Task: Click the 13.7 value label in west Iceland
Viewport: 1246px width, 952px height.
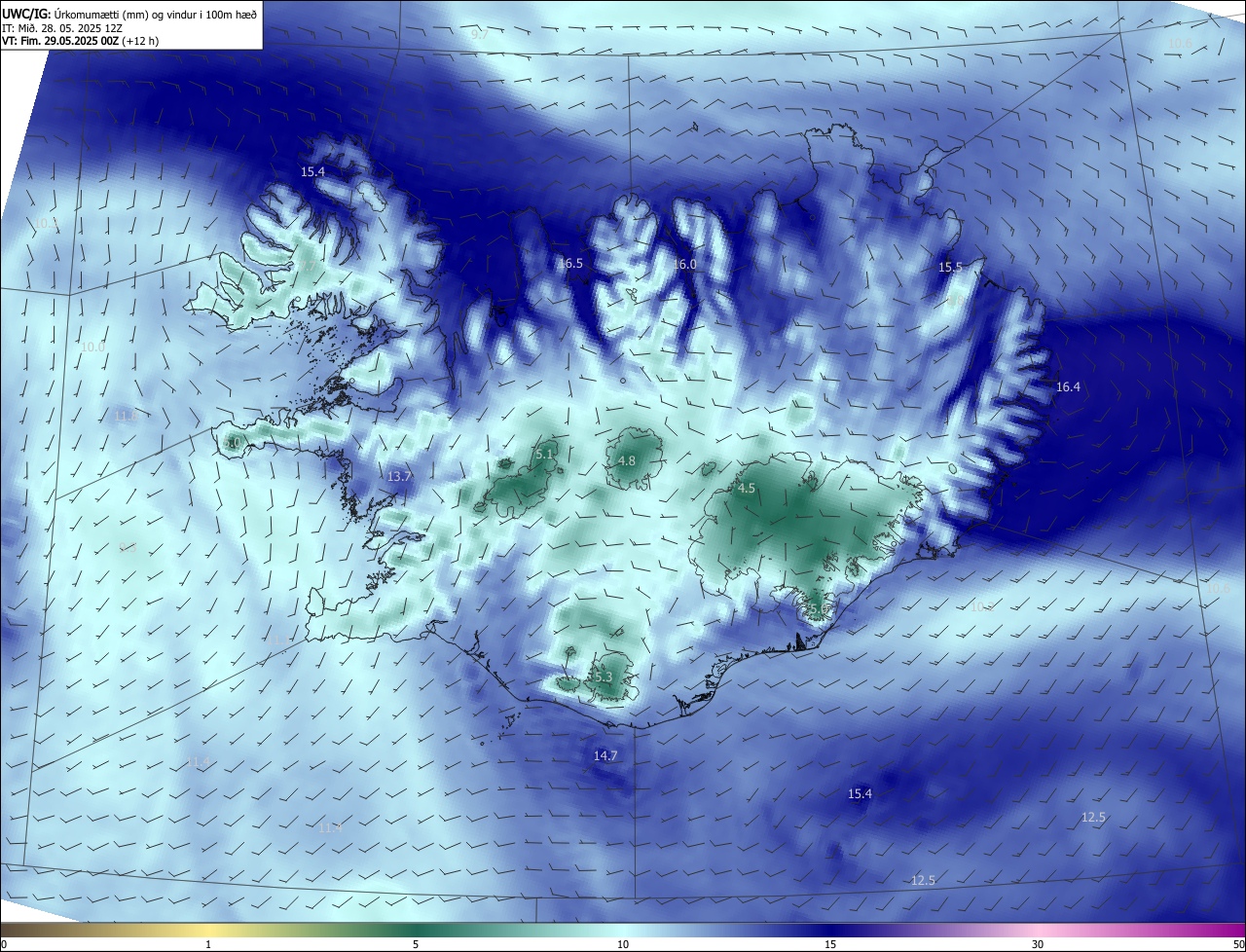Action: 399,477
